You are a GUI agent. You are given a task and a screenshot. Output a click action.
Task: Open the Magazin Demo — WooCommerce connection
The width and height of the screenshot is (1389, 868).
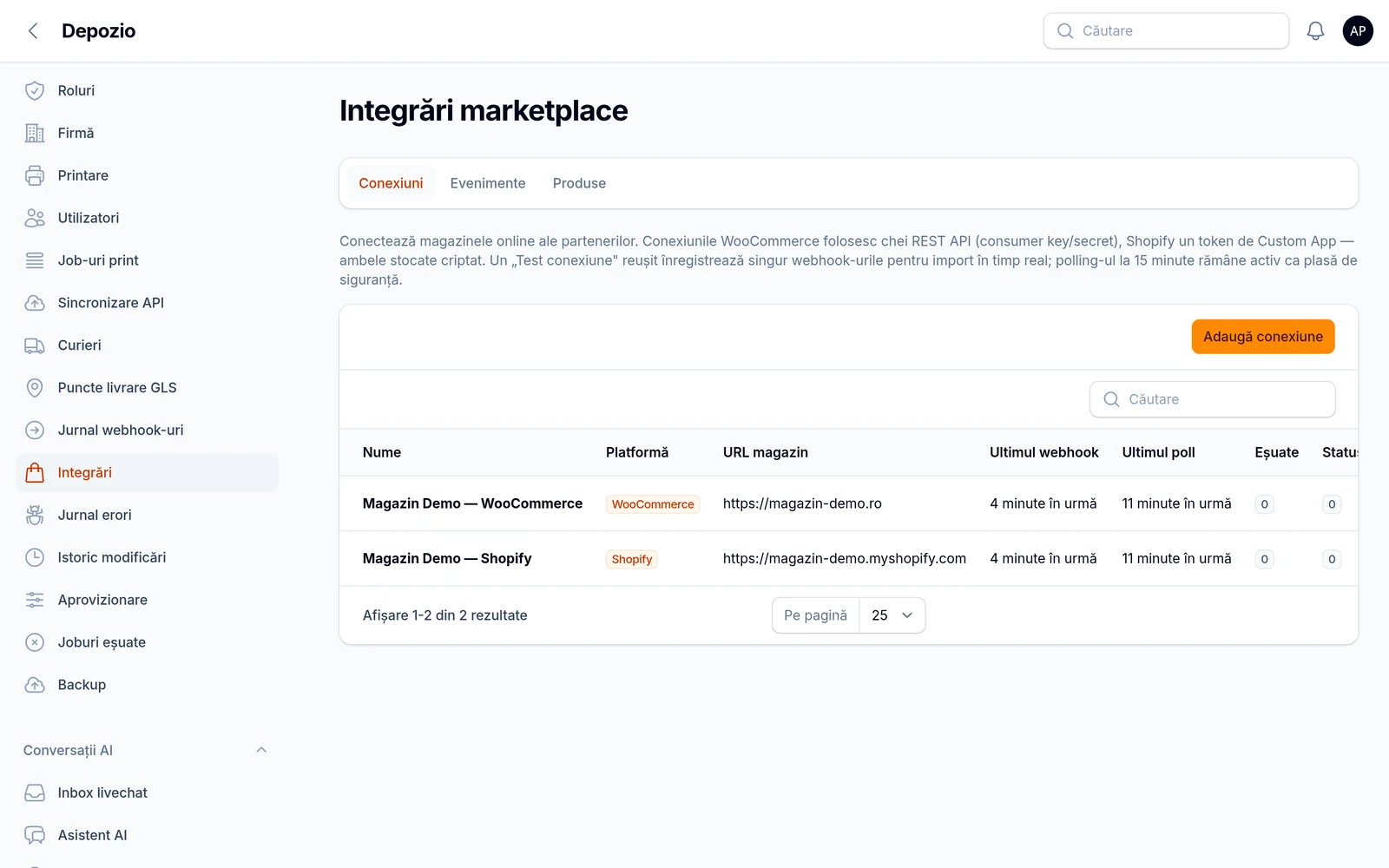tap(472, 503)
